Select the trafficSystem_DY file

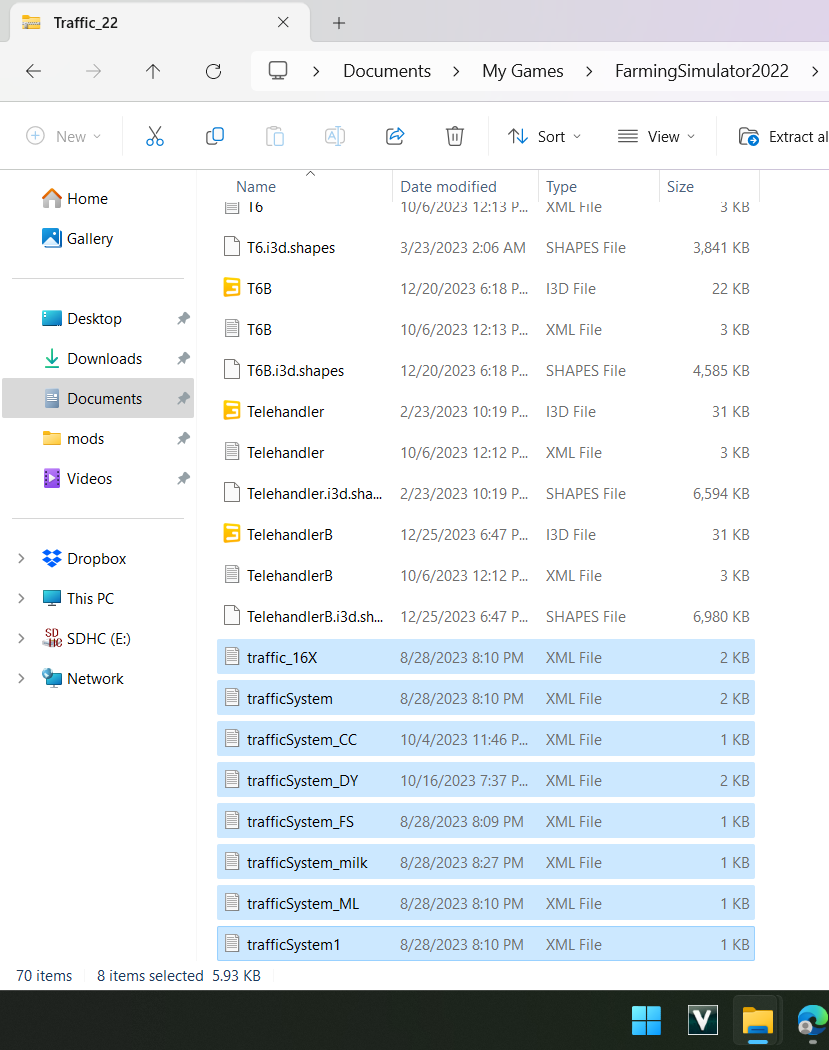click(x=485, y=780)
